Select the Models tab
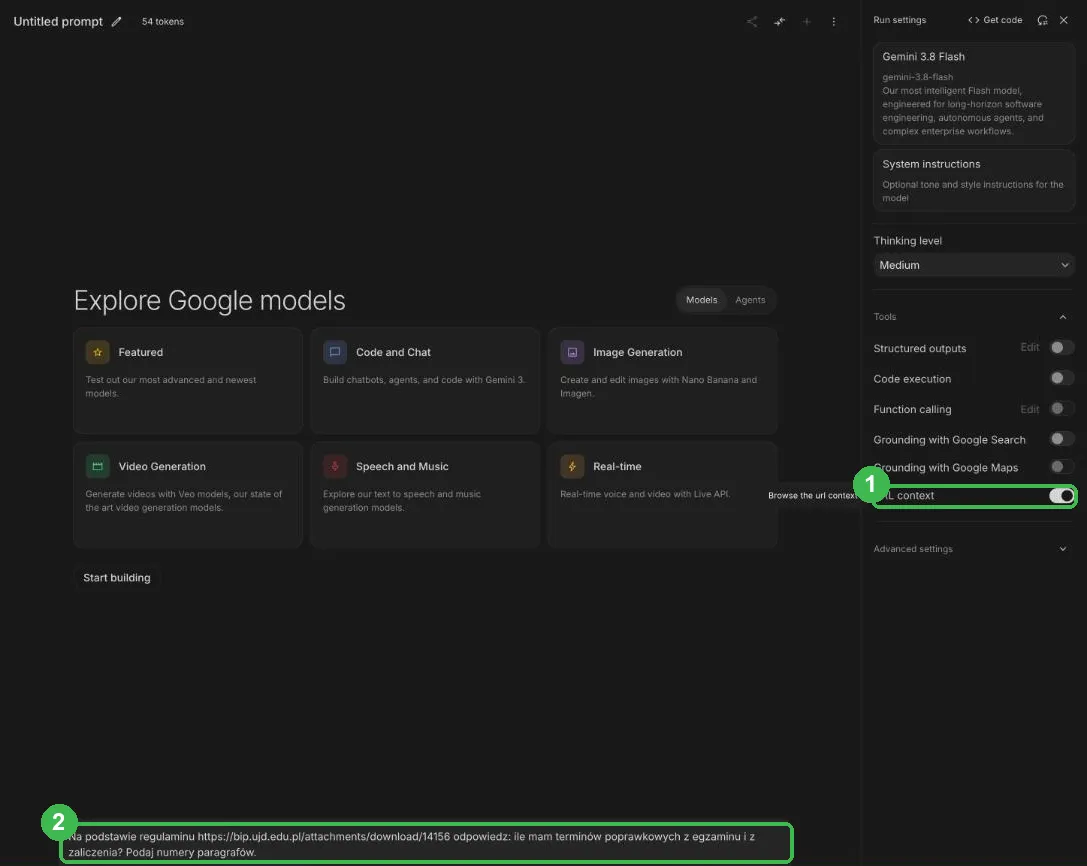 702,300
